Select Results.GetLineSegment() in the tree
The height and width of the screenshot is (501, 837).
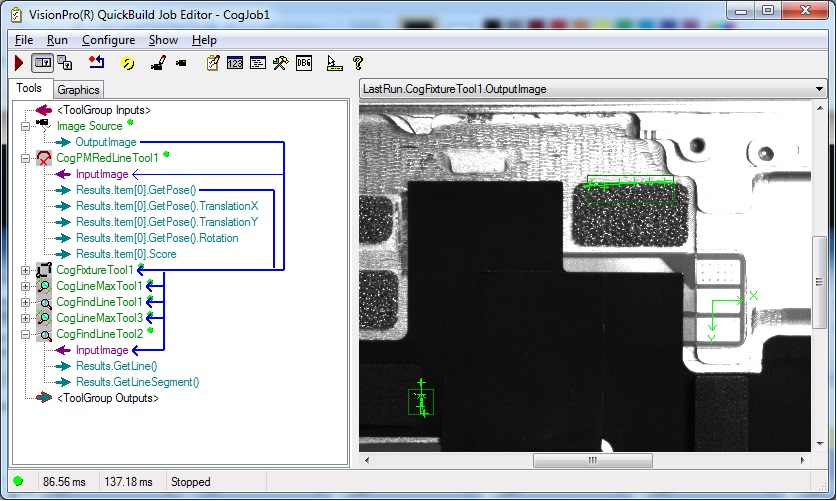click(137, 382)
